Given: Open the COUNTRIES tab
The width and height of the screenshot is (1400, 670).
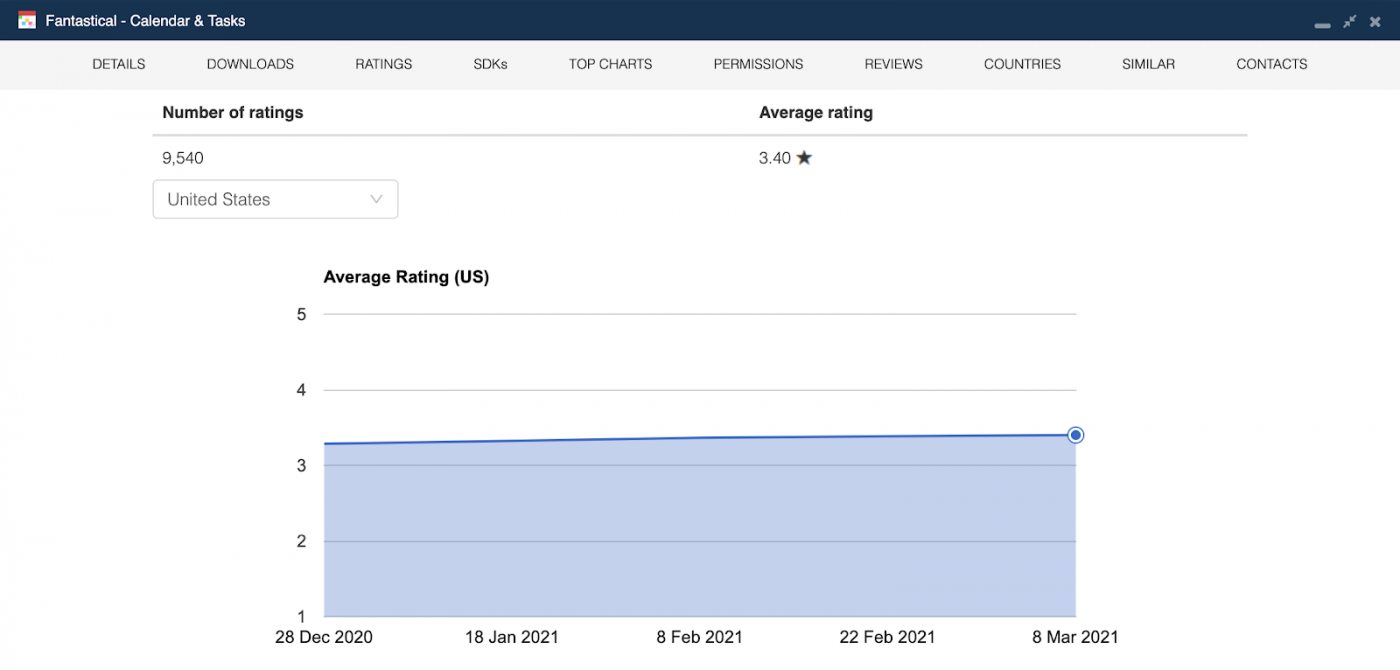Looking at the screenshot, I should pyautogui.click(x=1022, y=64).
